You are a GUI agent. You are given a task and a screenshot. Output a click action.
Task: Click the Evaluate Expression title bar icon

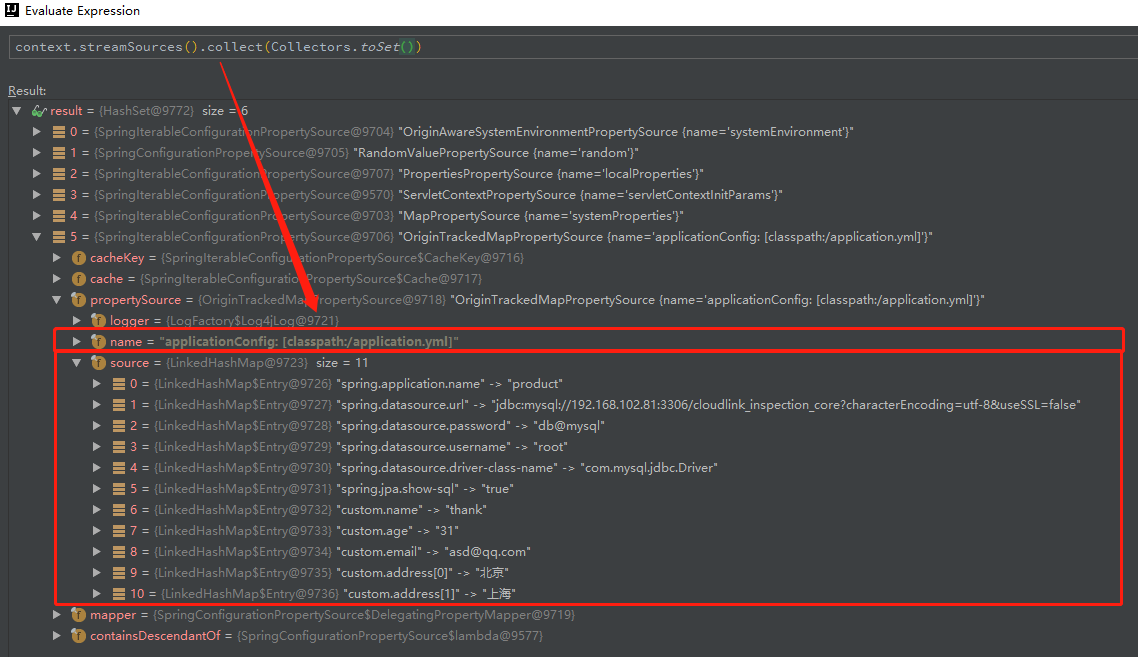click(11, 11)
